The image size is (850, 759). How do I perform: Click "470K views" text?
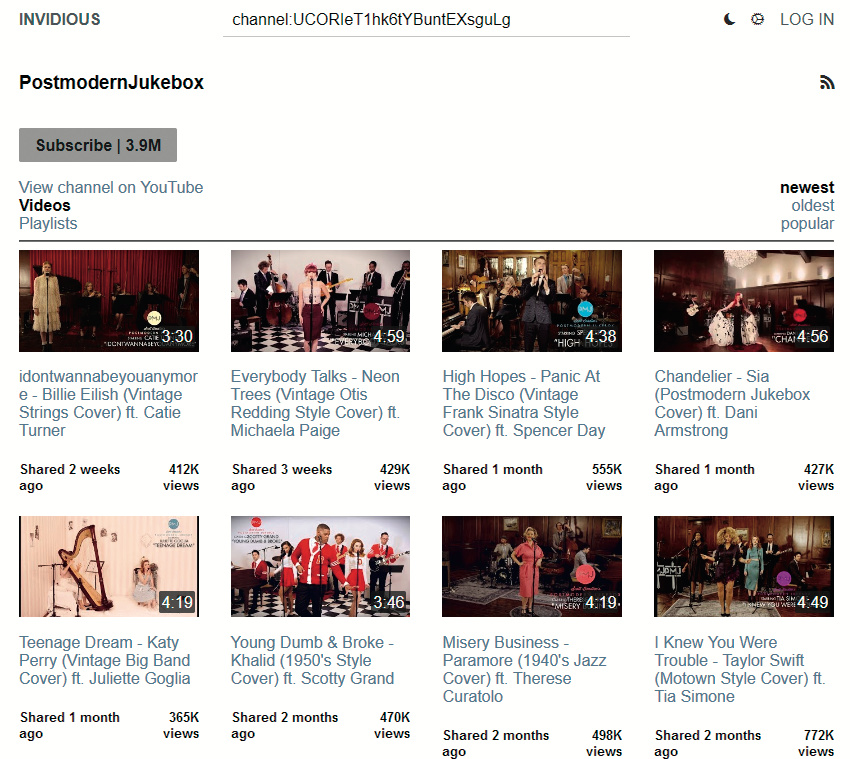[392, 725]
